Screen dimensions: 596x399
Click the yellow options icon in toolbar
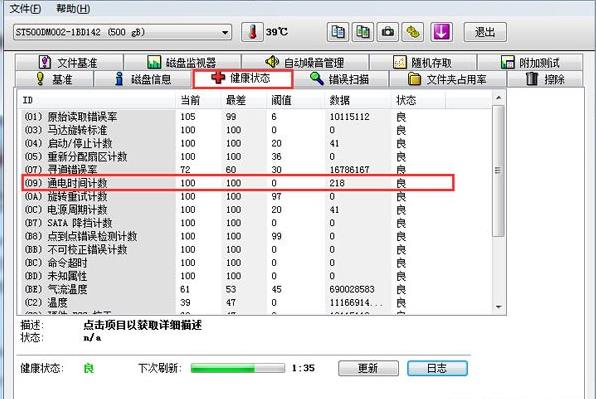pyautogui.click(x=413, y=32)
